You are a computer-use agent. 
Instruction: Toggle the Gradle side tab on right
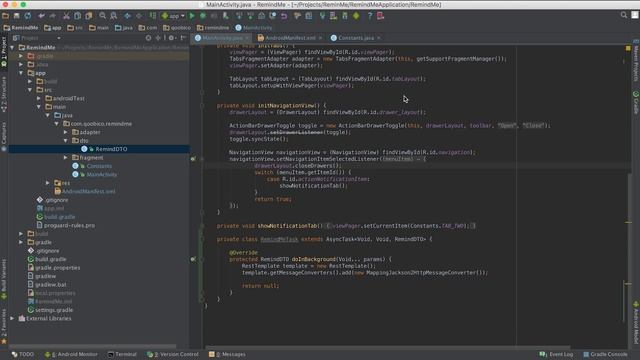pos(636,102)
